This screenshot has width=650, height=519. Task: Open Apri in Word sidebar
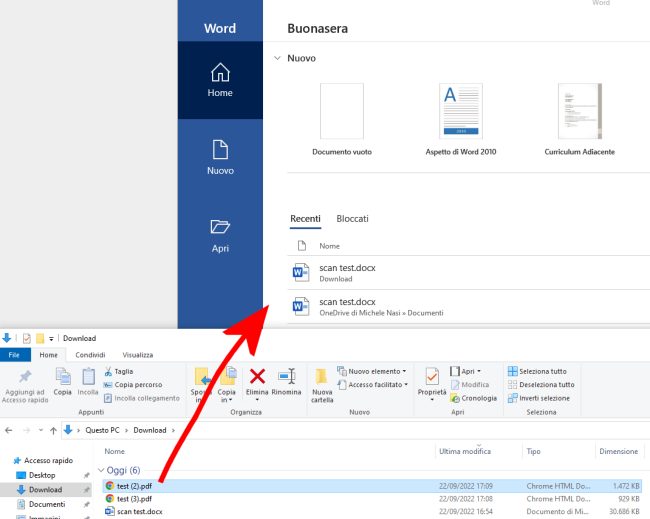click(220, 235)
